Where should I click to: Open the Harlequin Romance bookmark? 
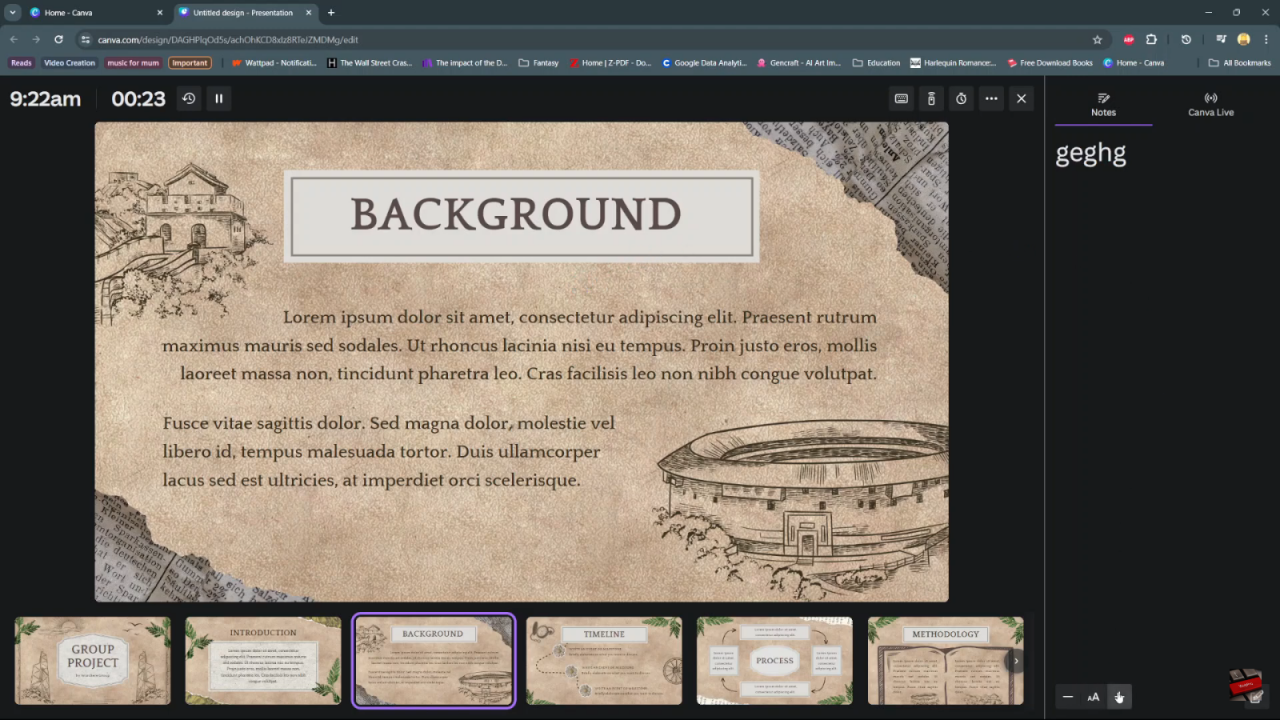953,63
